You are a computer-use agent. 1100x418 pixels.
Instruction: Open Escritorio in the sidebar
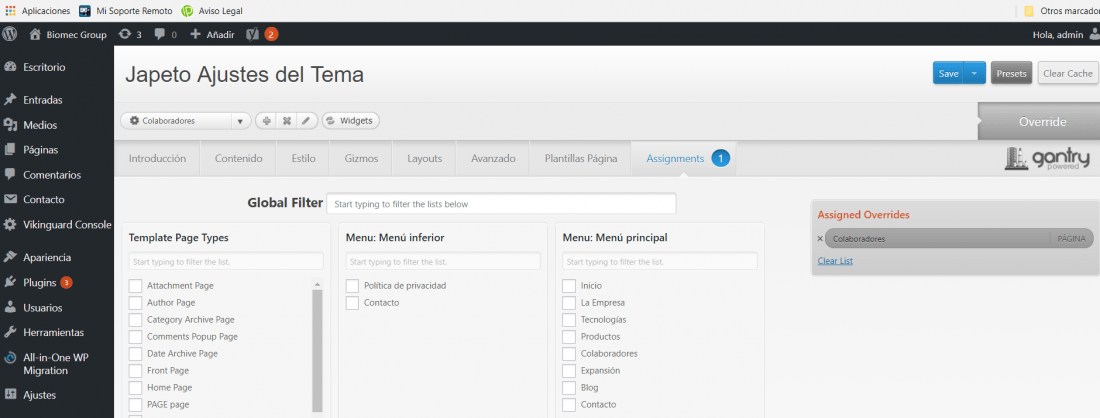44,67
